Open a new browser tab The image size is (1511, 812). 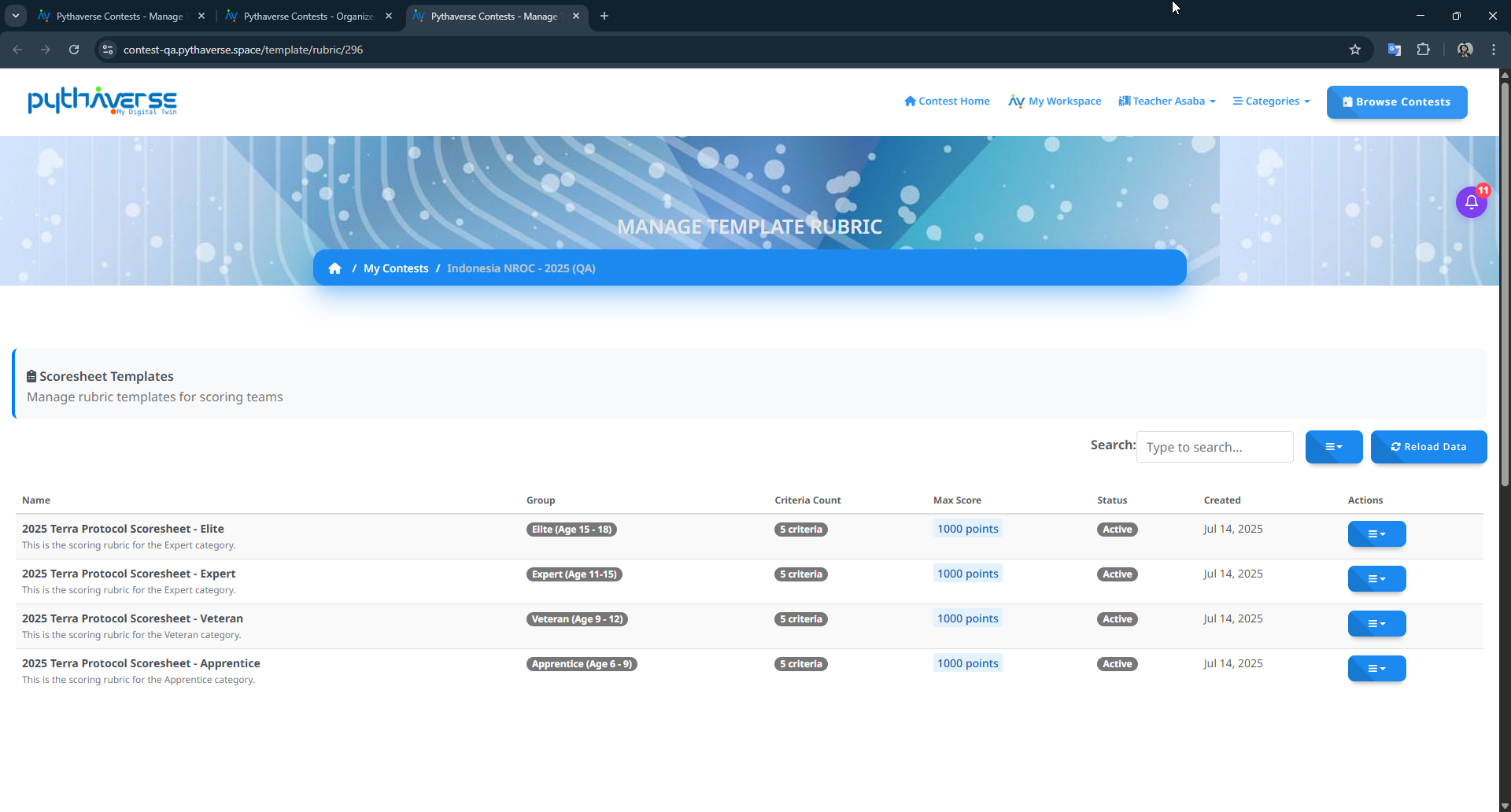(x=604, y=16)
